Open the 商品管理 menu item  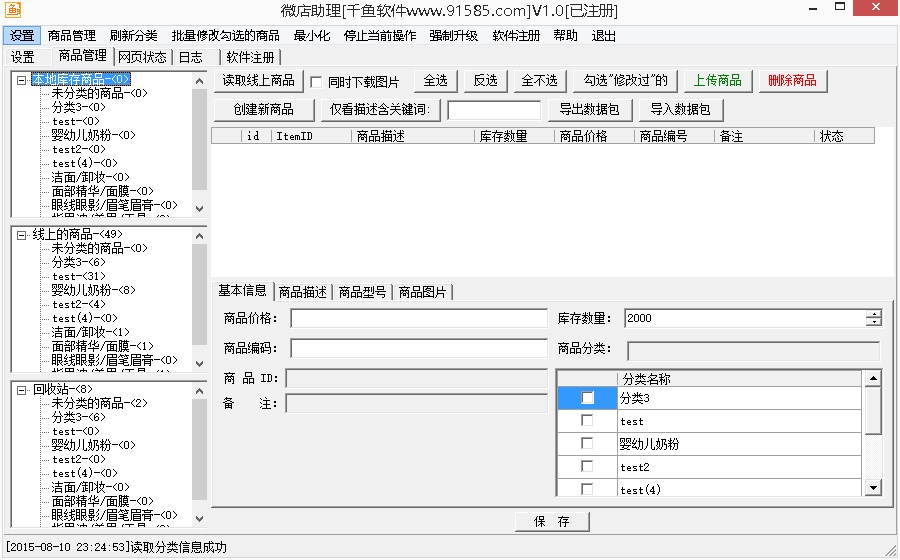(72, 36)
